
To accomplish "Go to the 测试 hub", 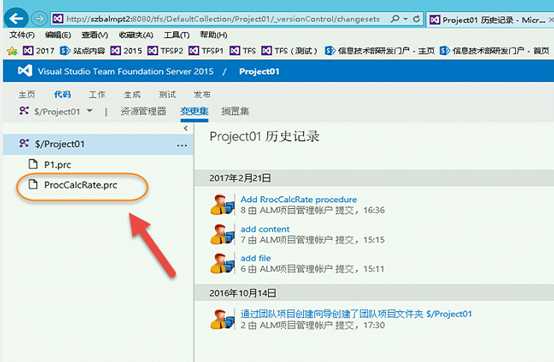I will click(x=167, y=94).
